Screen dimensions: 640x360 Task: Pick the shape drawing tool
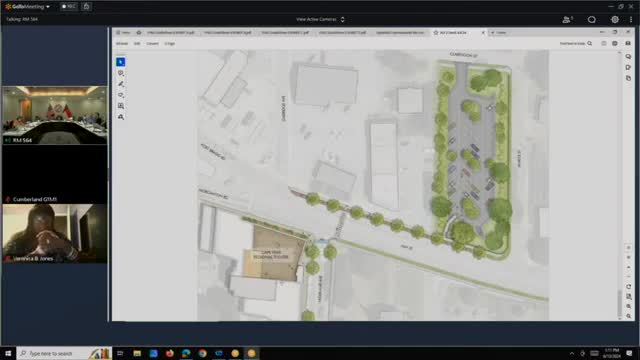(x=120, y=95)
